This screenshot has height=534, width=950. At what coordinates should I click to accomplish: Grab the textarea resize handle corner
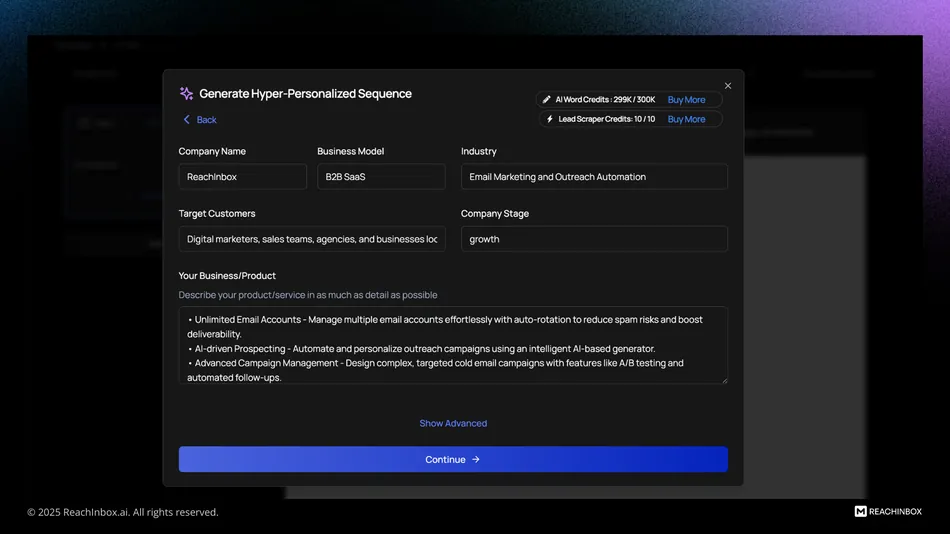(724, 380)
